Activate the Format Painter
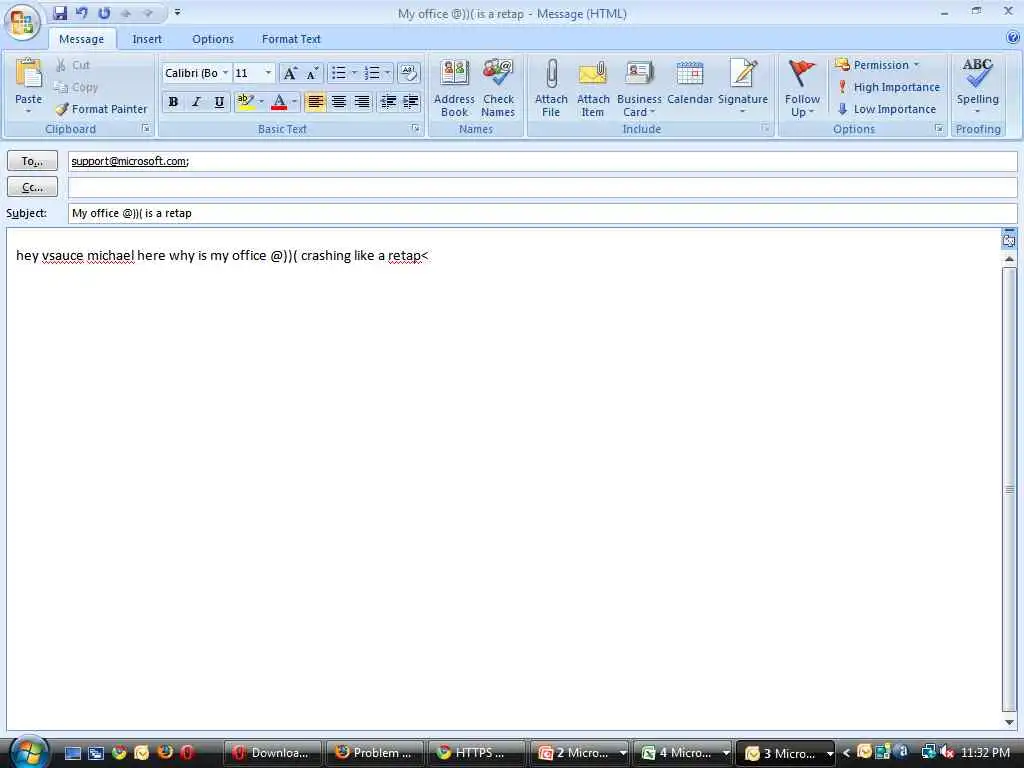The image size is (1024, 768). pyautogui.click(x=101, y=109)
